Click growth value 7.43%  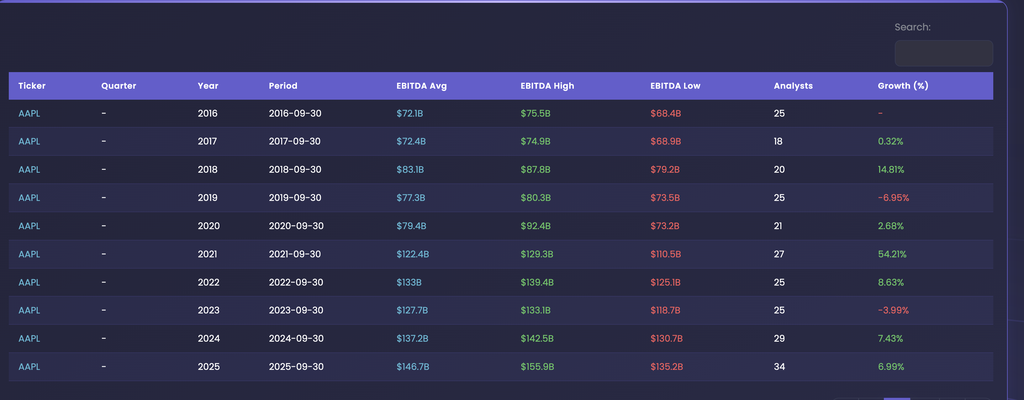[x=890, y=339]
